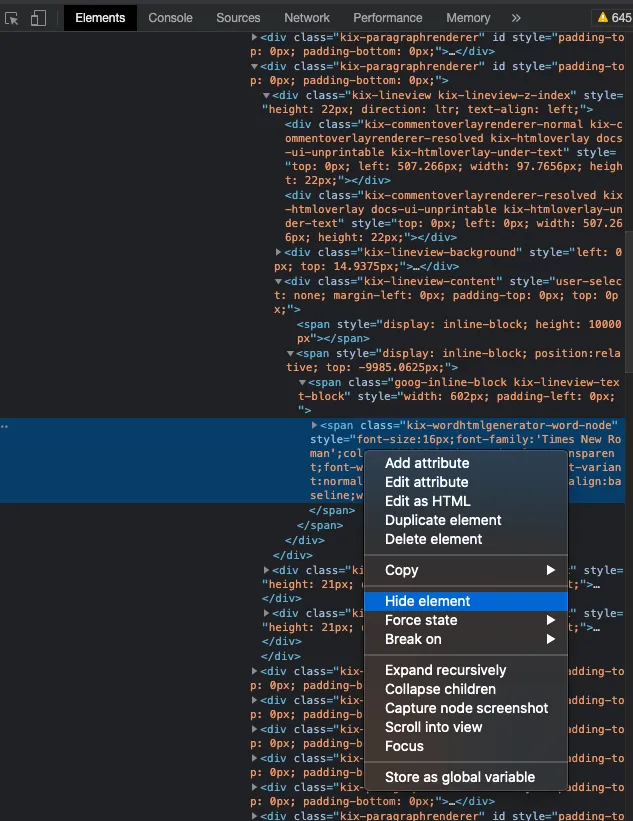Screen dimensions: 633x821
Task: Click the inspect element picker icon
Action: pos(13,18)
